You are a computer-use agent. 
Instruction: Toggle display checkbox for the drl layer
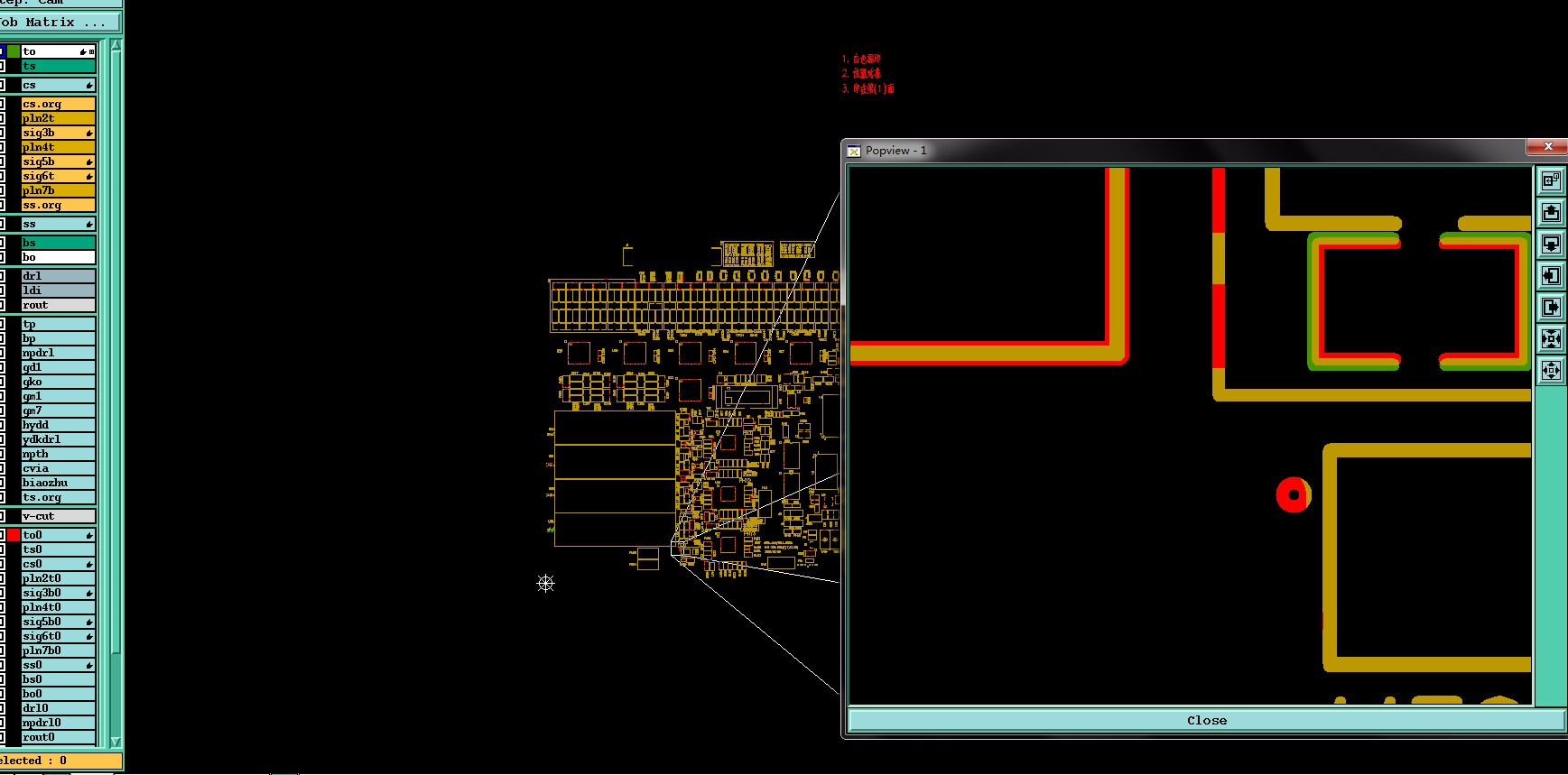2,277
